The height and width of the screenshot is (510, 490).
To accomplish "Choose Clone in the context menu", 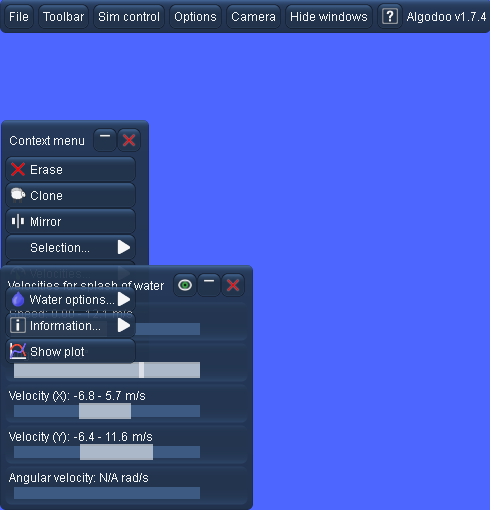I will coord(71,196).
